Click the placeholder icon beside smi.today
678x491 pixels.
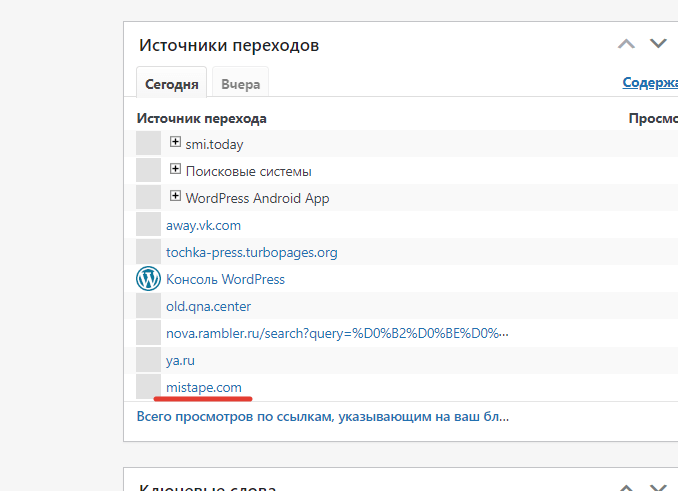coord(148,143)
